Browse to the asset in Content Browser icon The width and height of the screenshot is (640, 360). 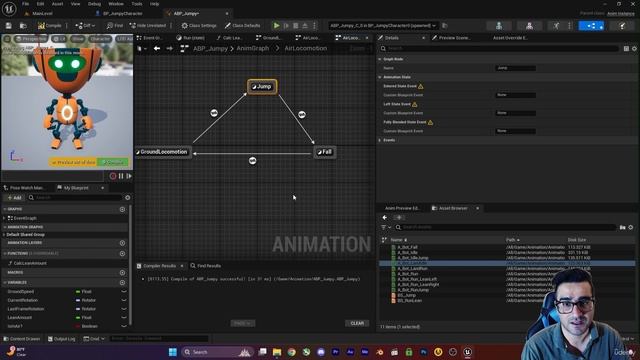pos(23,26)
